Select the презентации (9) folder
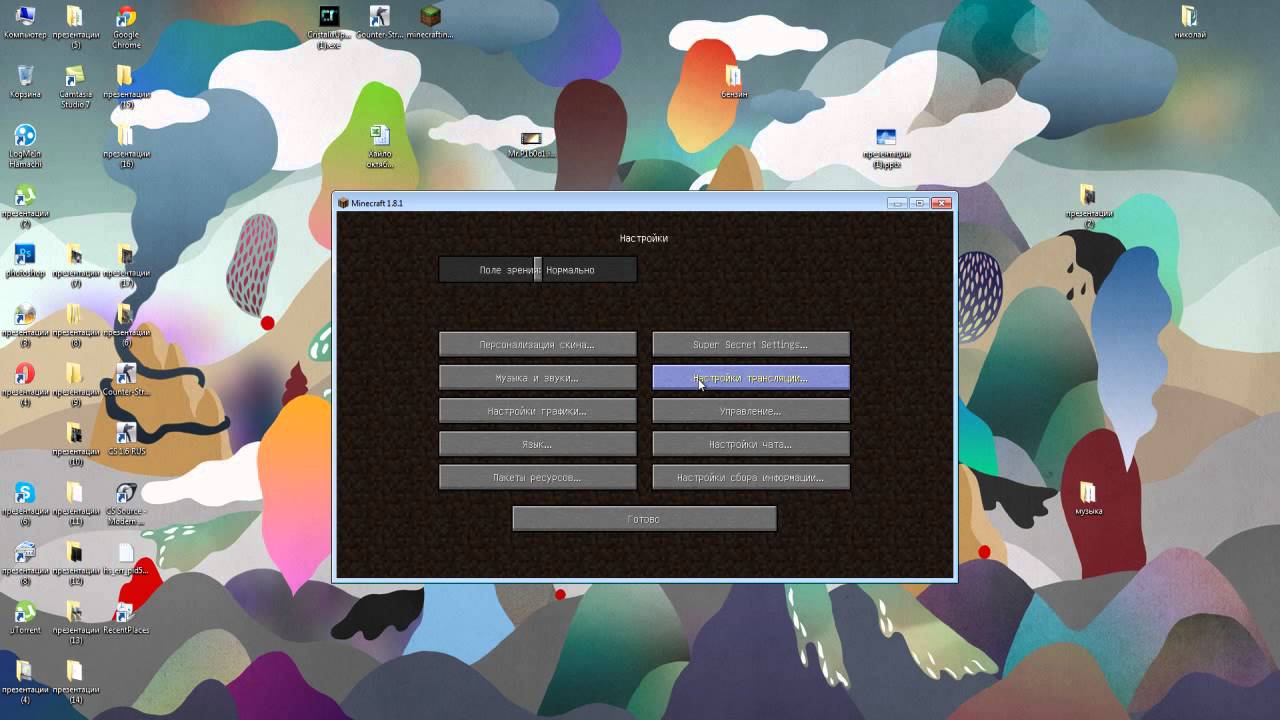The image size is (1280, 720). pyautogui.click(x=75, y=384)
